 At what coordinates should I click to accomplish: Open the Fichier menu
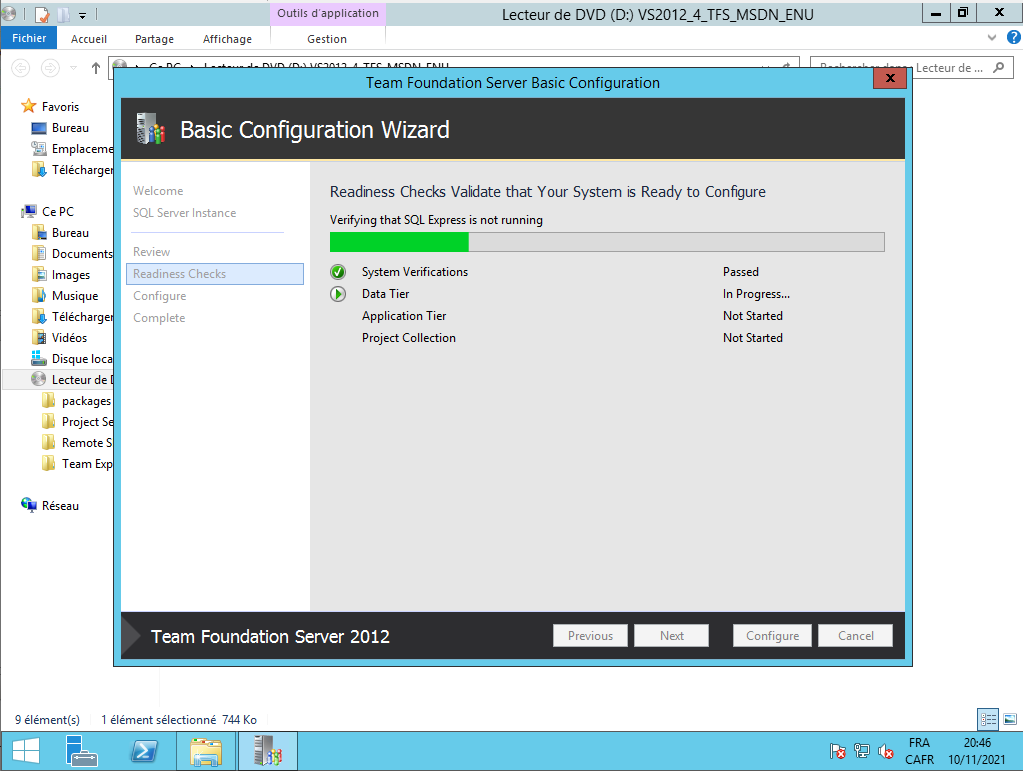(x=29, y=38)
